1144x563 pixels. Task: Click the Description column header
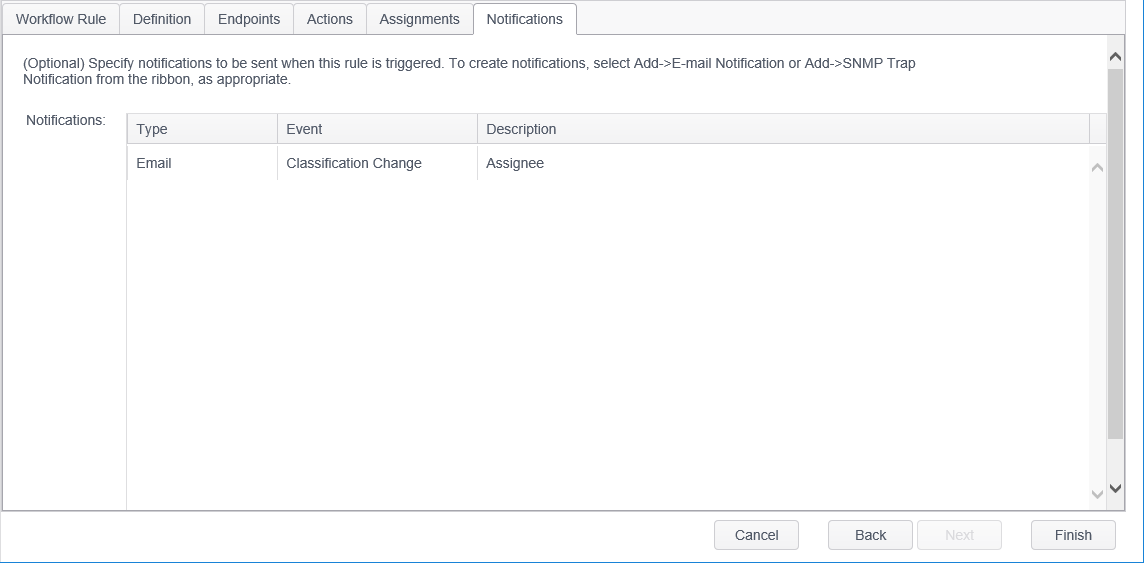pyautogui.click(x=782, y=129)
